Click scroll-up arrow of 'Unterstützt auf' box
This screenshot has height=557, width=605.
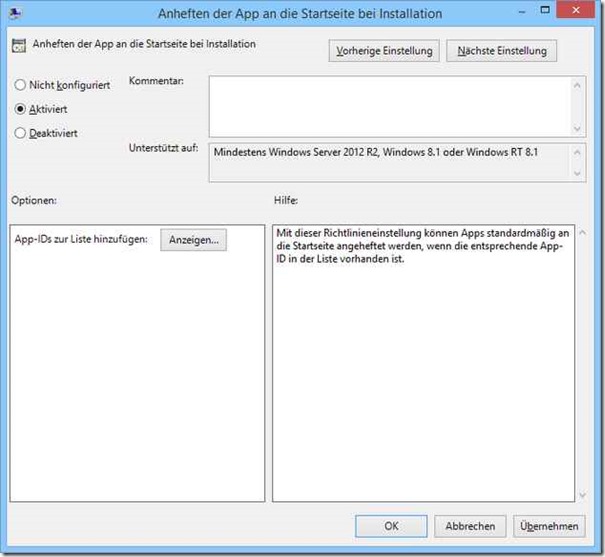pyautogui.click(x=578, y=152)
